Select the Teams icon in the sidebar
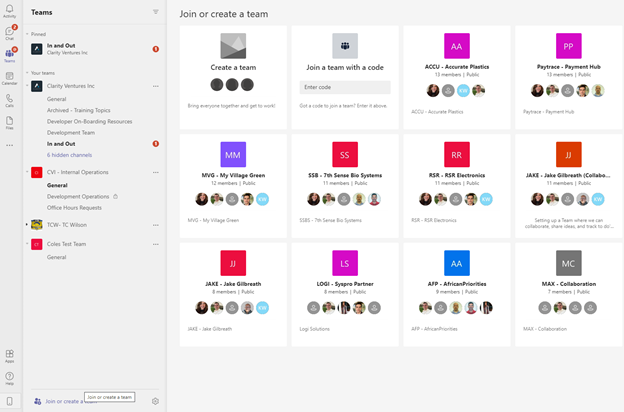This screenshot has height=412, width=624. [10, 55]
